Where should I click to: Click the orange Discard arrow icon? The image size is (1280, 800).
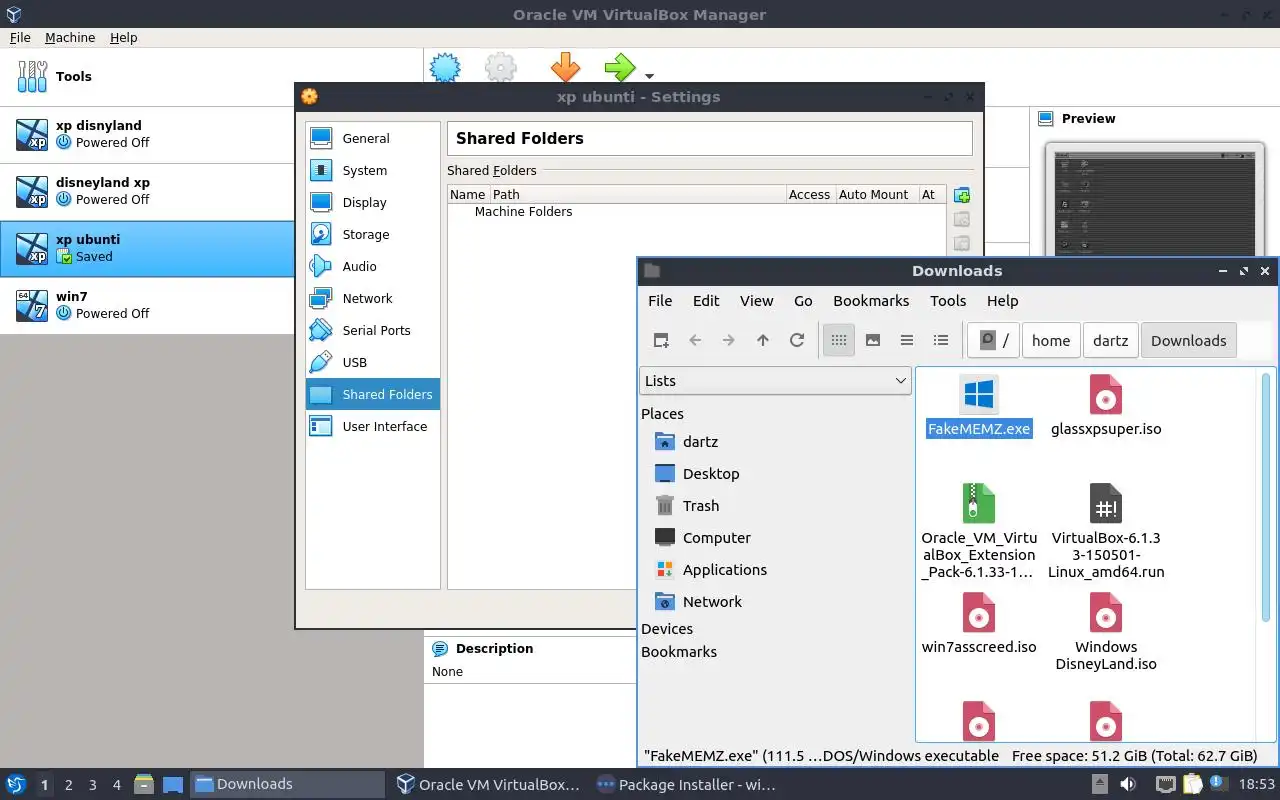pos(565,67)
